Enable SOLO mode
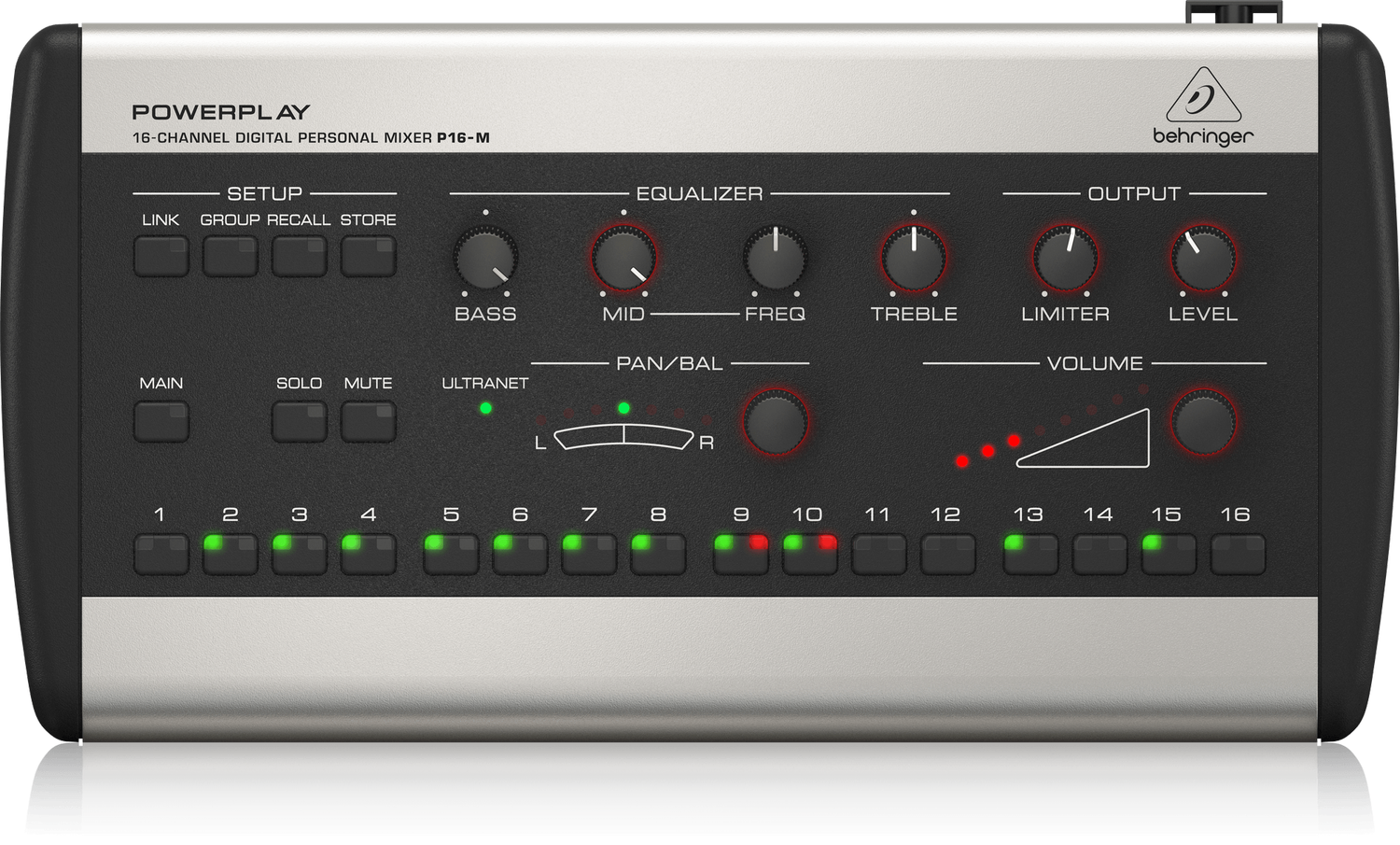The height and width of the screenshot is (845, 1400). [300, 422]
